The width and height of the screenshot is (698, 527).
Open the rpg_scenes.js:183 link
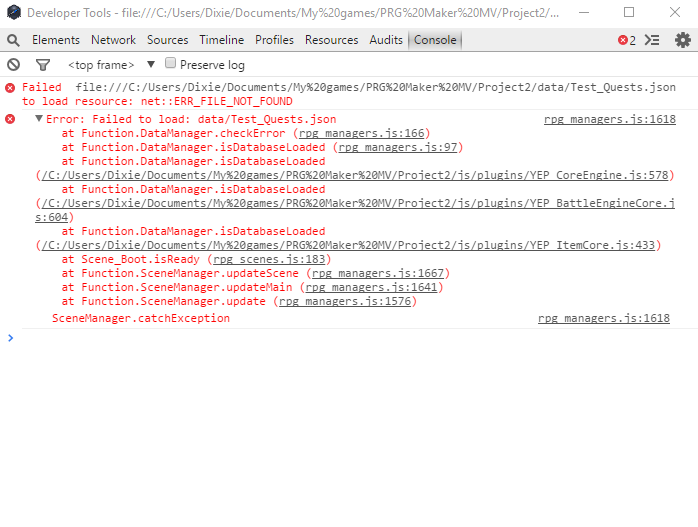click(x=269, y=259)
